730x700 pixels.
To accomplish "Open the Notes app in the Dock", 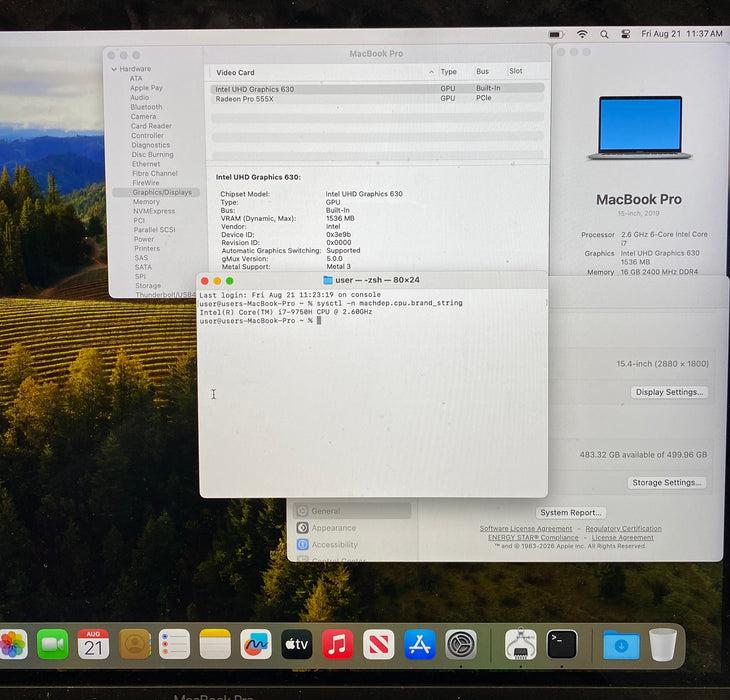I will point(215,644).
